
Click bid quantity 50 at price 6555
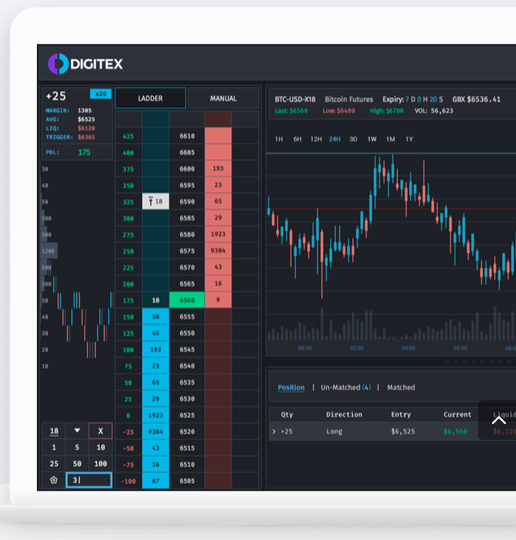pyautogui.click(x=156, y=317)
